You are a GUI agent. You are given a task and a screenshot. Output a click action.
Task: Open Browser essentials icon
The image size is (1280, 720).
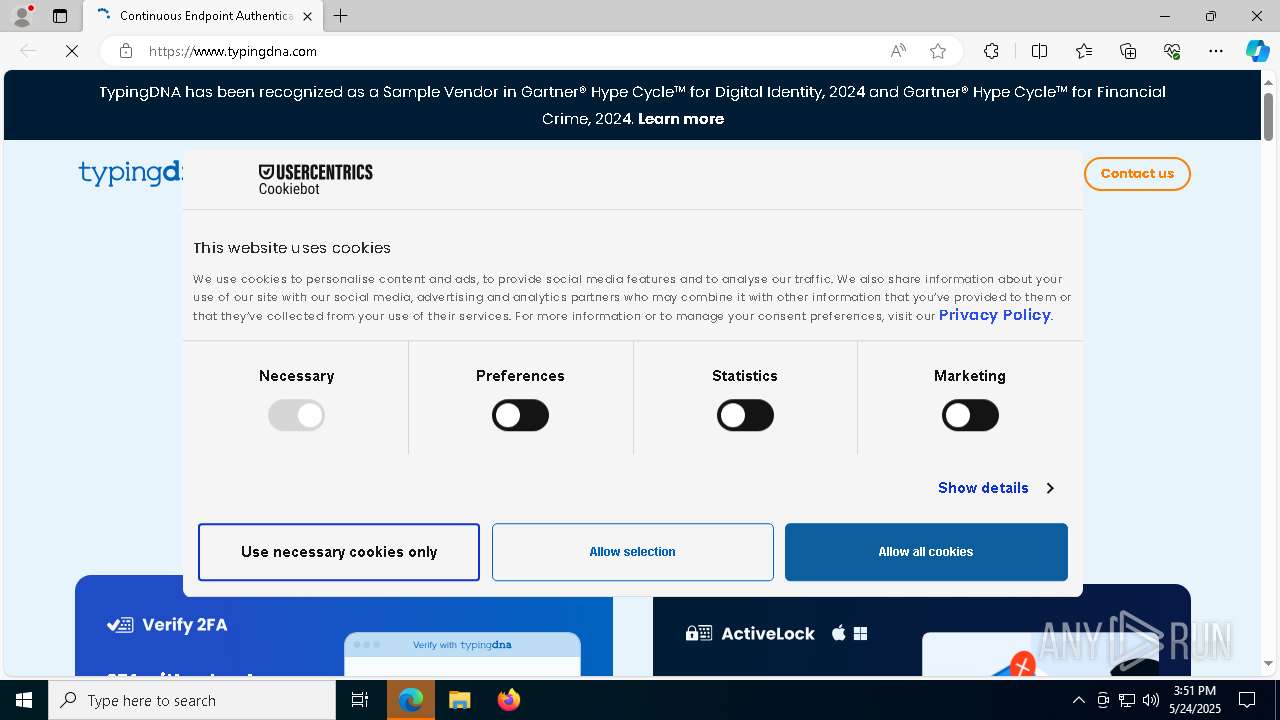coord(1172,51)
